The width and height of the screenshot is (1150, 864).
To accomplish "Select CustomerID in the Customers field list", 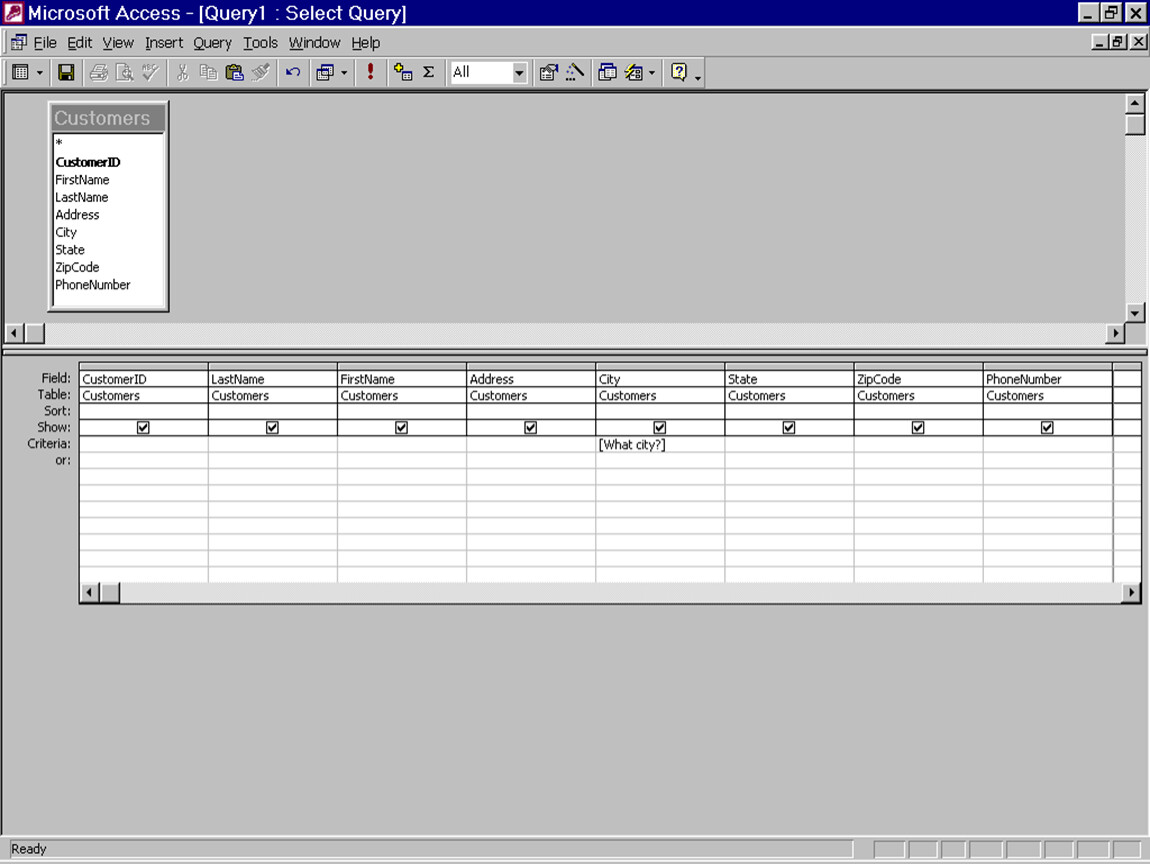I will point(108,162).
